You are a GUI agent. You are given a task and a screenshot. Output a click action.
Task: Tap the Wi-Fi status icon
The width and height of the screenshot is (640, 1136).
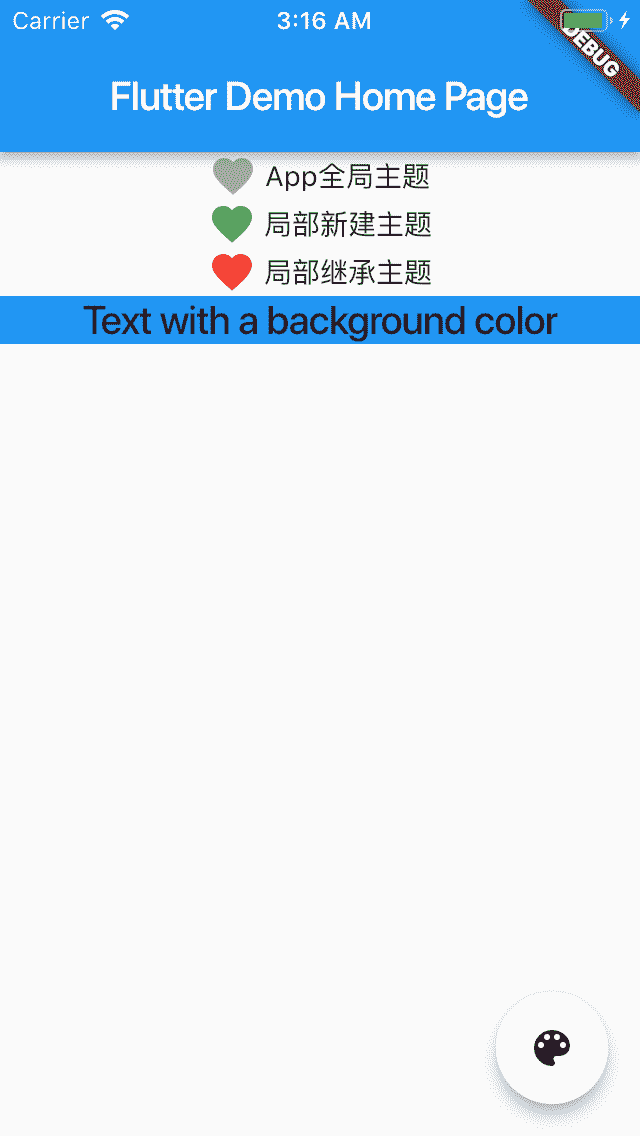point(115,20)
